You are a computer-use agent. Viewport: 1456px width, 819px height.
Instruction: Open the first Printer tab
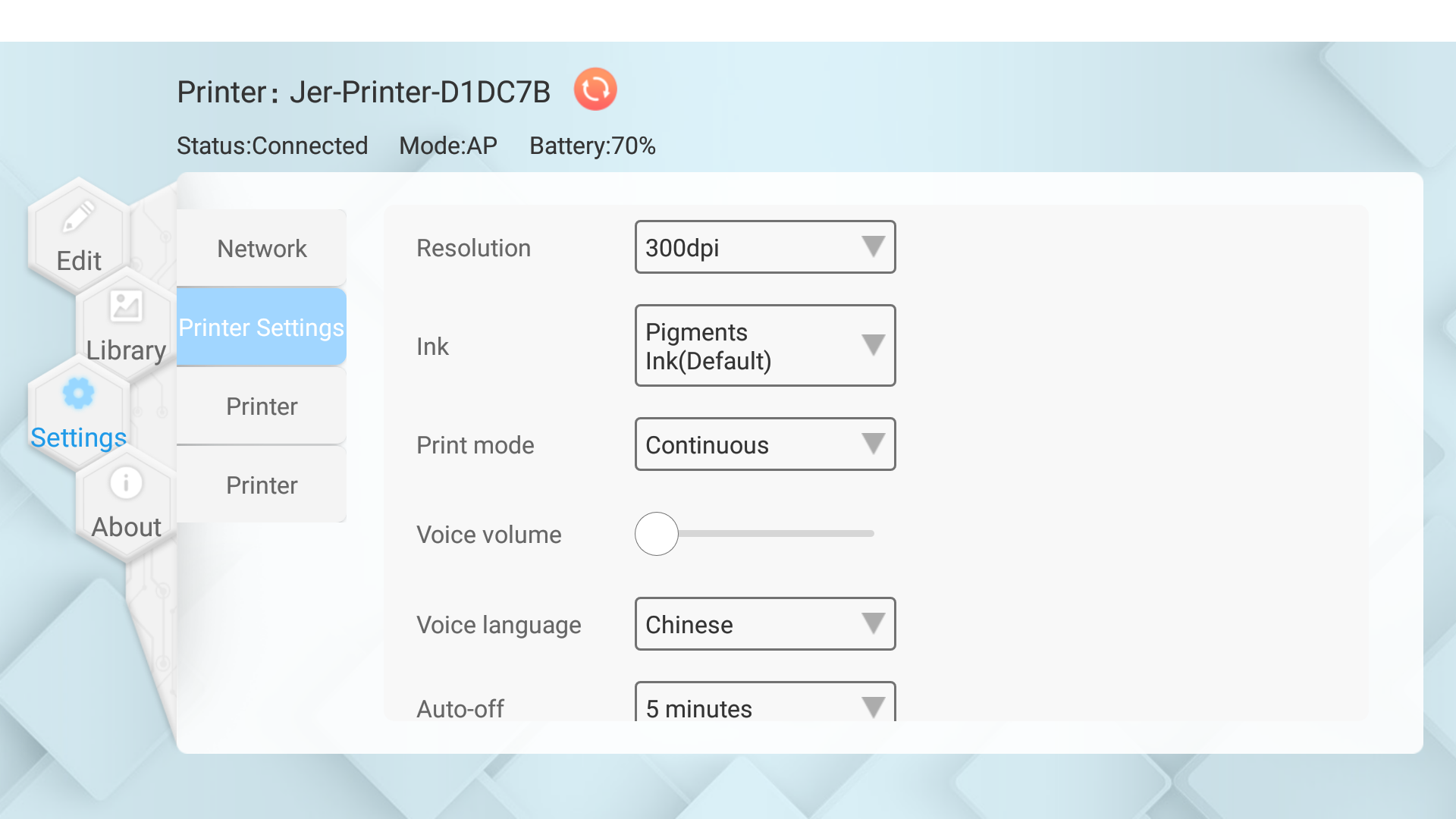click(262, 406)
